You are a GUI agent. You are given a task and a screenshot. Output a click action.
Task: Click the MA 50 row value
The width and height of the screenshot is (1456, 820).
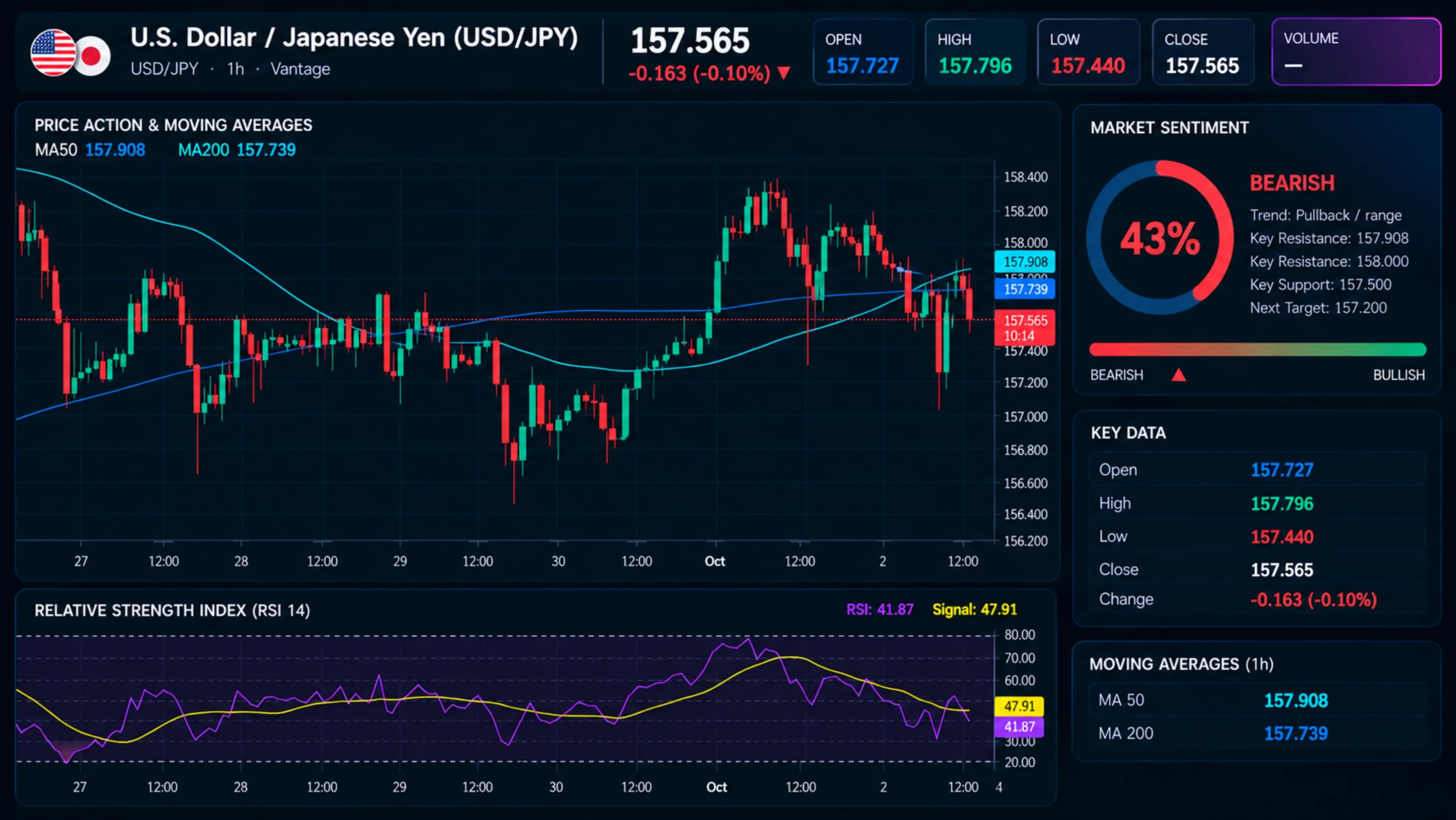pyautogui.click(x=1296, y=700)
